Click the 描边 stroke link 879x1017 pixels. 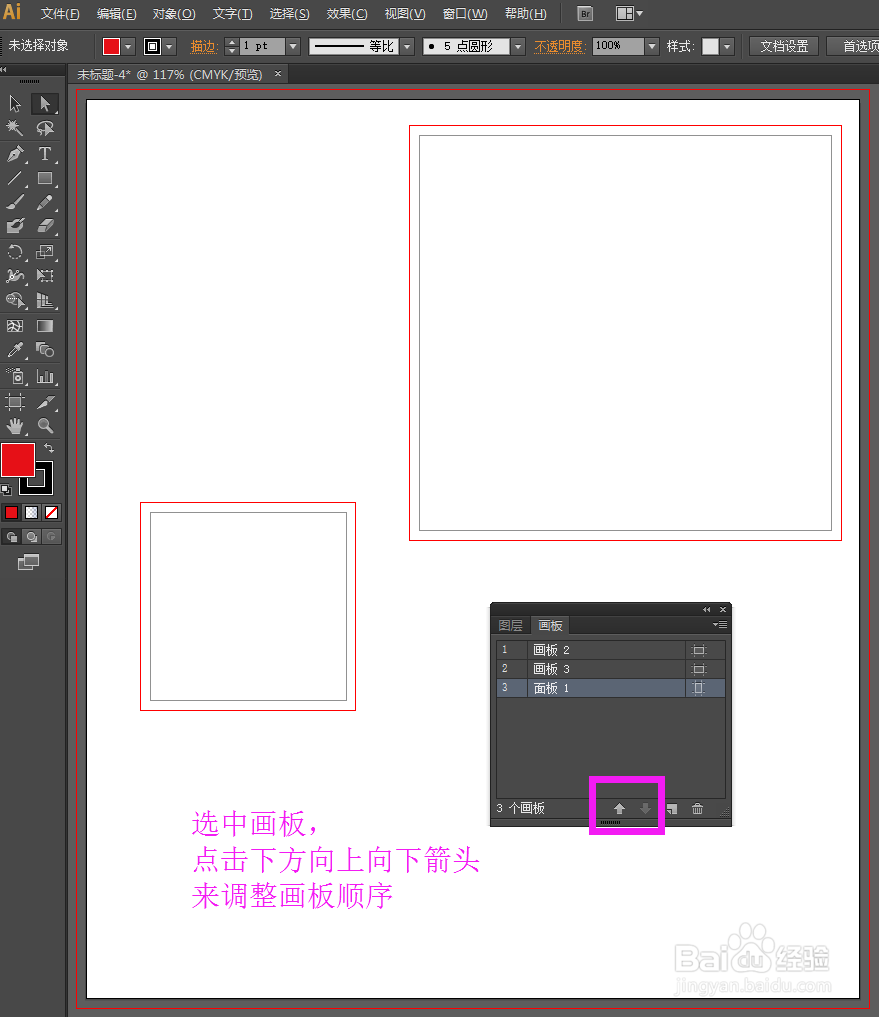point(202,47)
